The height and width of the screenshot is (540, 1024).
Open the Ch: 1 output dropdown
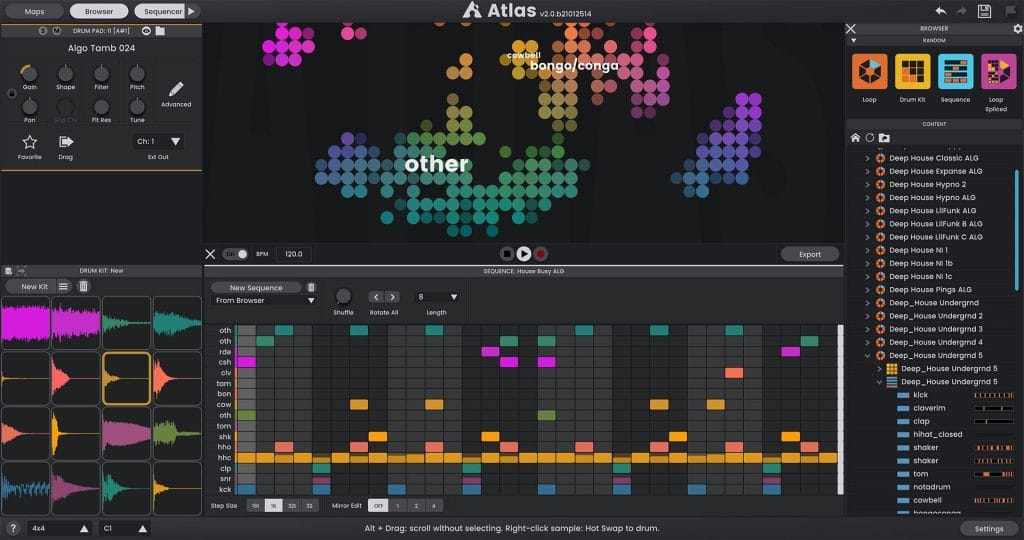[159, 142]
